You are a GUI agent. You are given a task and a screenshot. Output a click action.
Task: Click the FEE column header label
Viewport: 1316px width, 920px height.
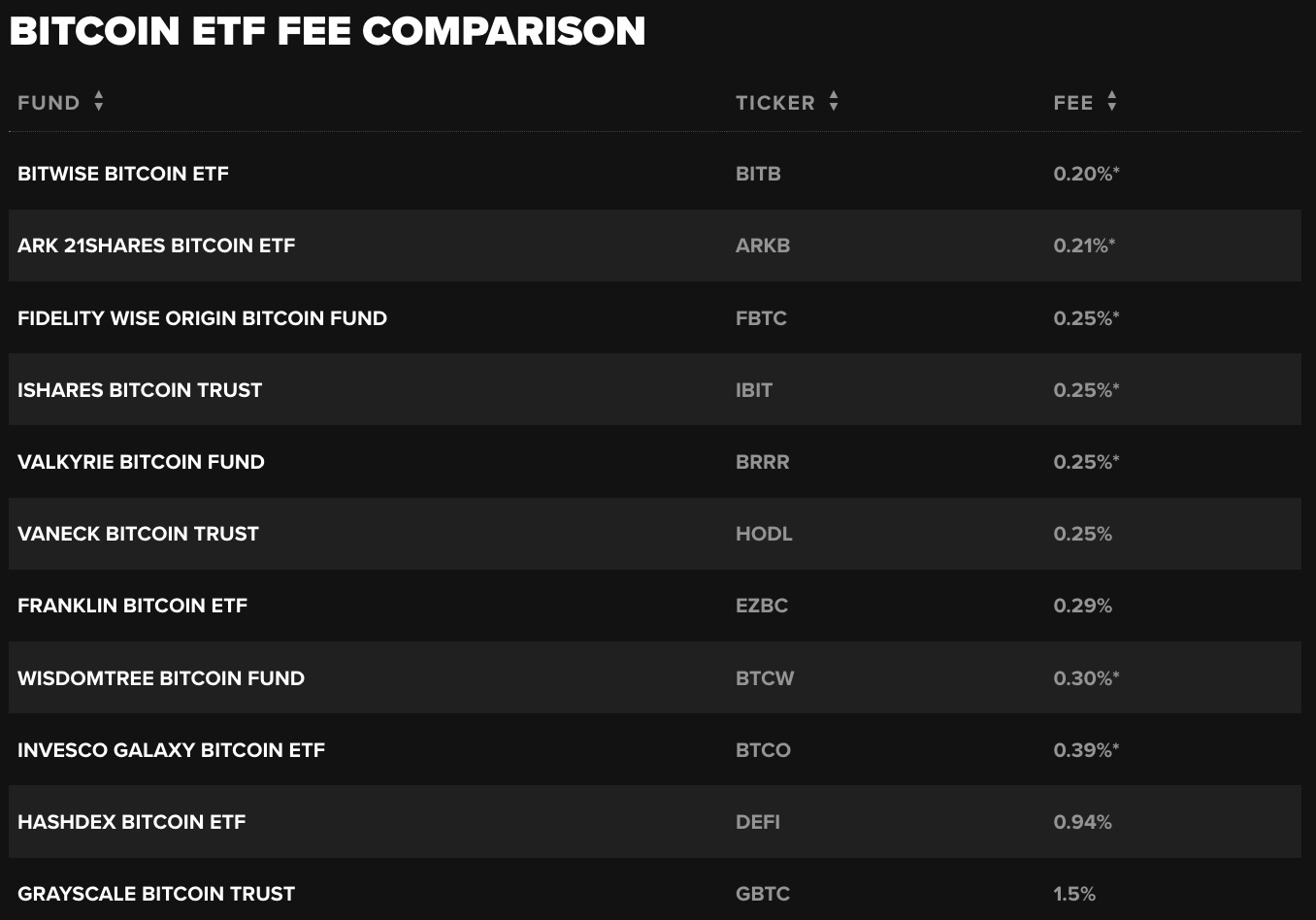click(x=1073, y=103)
